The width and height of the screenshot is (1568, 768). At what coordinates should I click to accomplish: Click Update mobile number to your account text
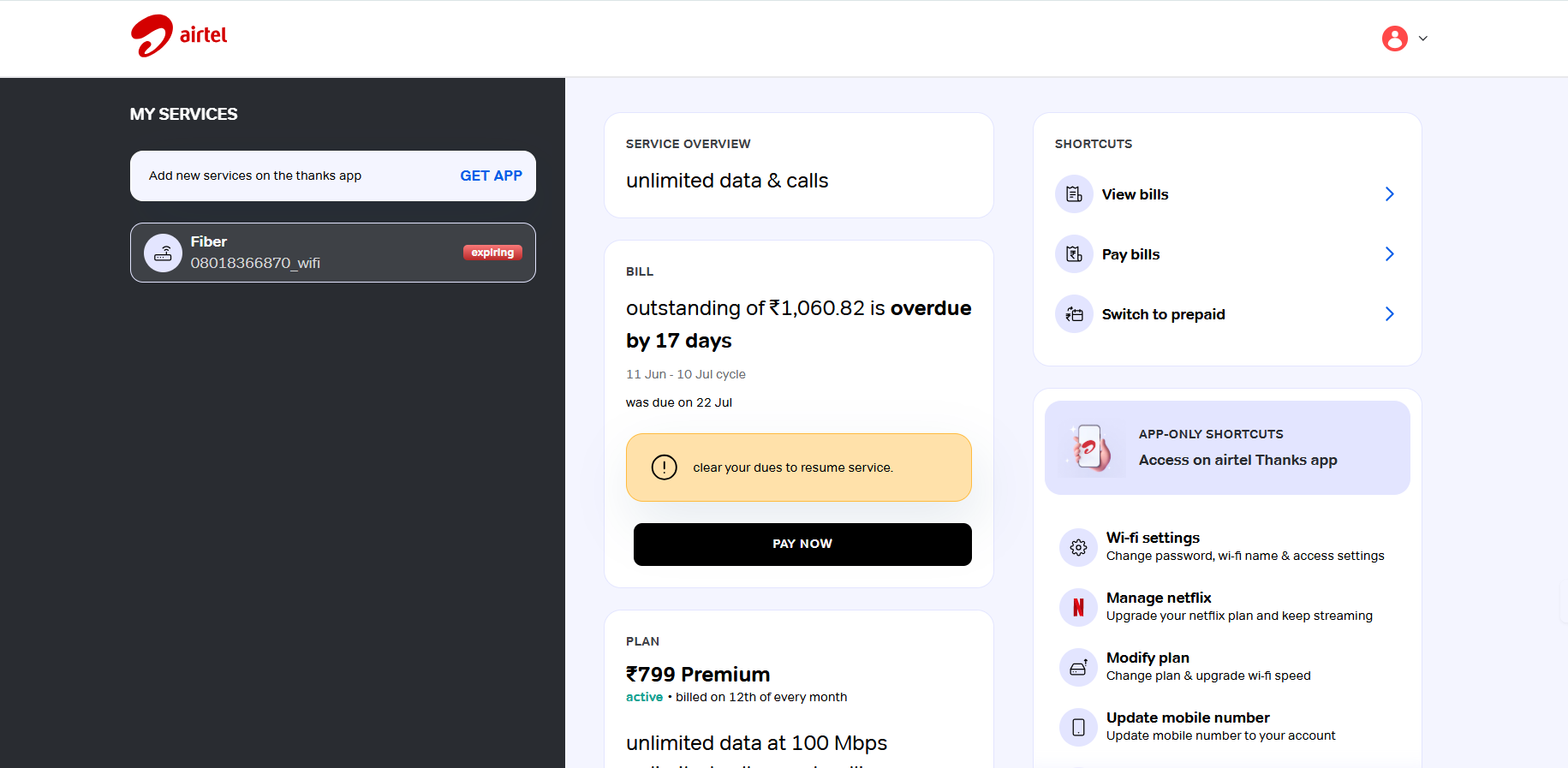pos(1220,735)
